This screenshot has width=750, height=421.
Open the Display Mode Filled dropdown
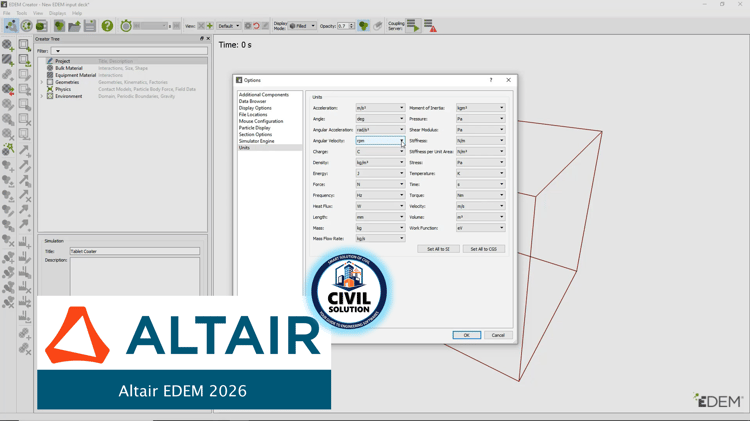(x=302, y=26)
